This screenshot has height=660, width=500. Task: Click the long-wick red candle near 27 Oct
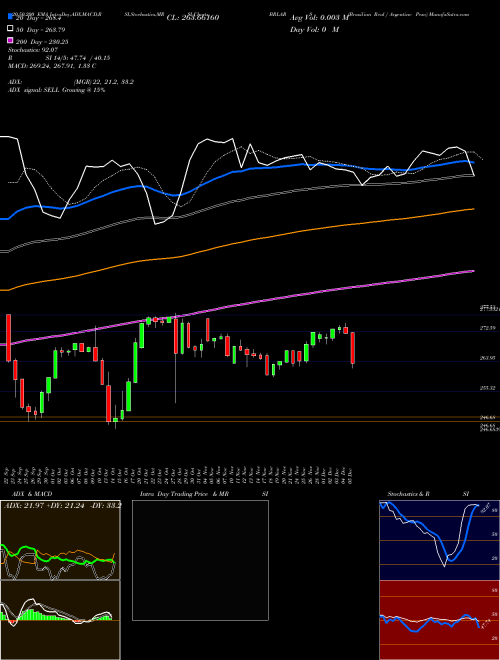coord(176,337)
